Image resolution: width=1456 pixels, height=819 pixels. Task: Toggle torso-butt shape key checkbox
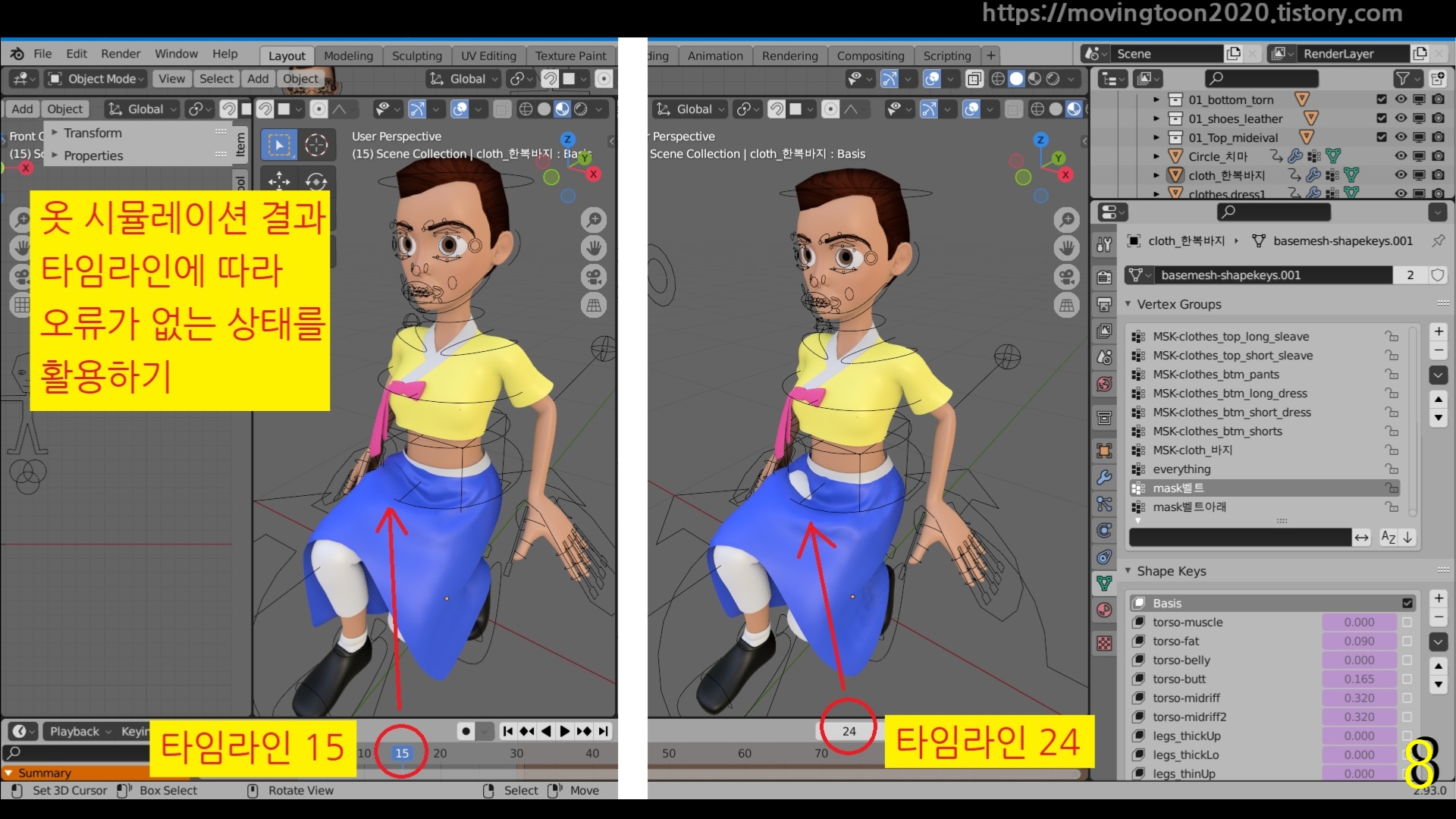click(x=1407, y=679)
